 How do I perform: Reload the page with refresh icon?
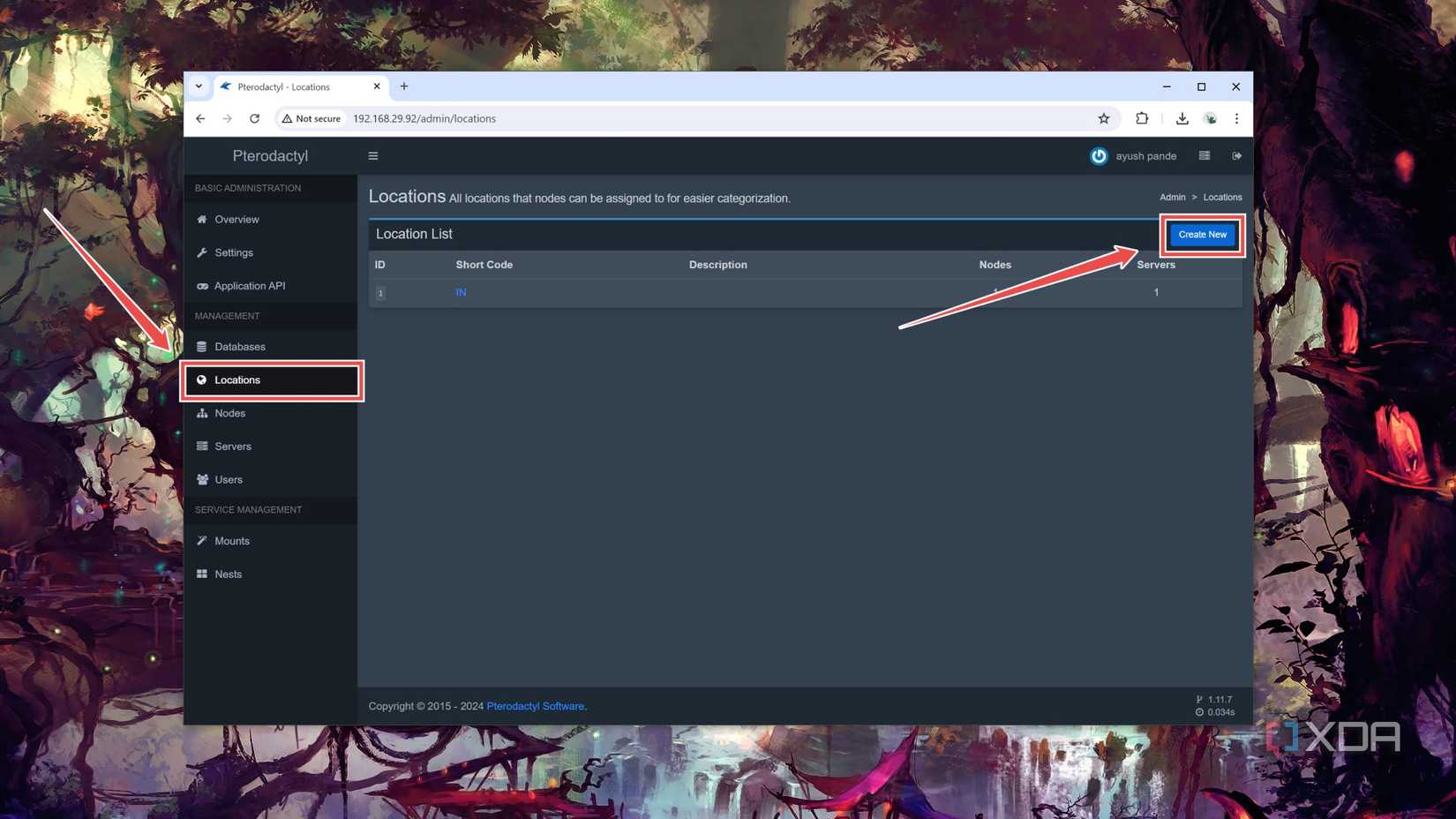(254, 118)
